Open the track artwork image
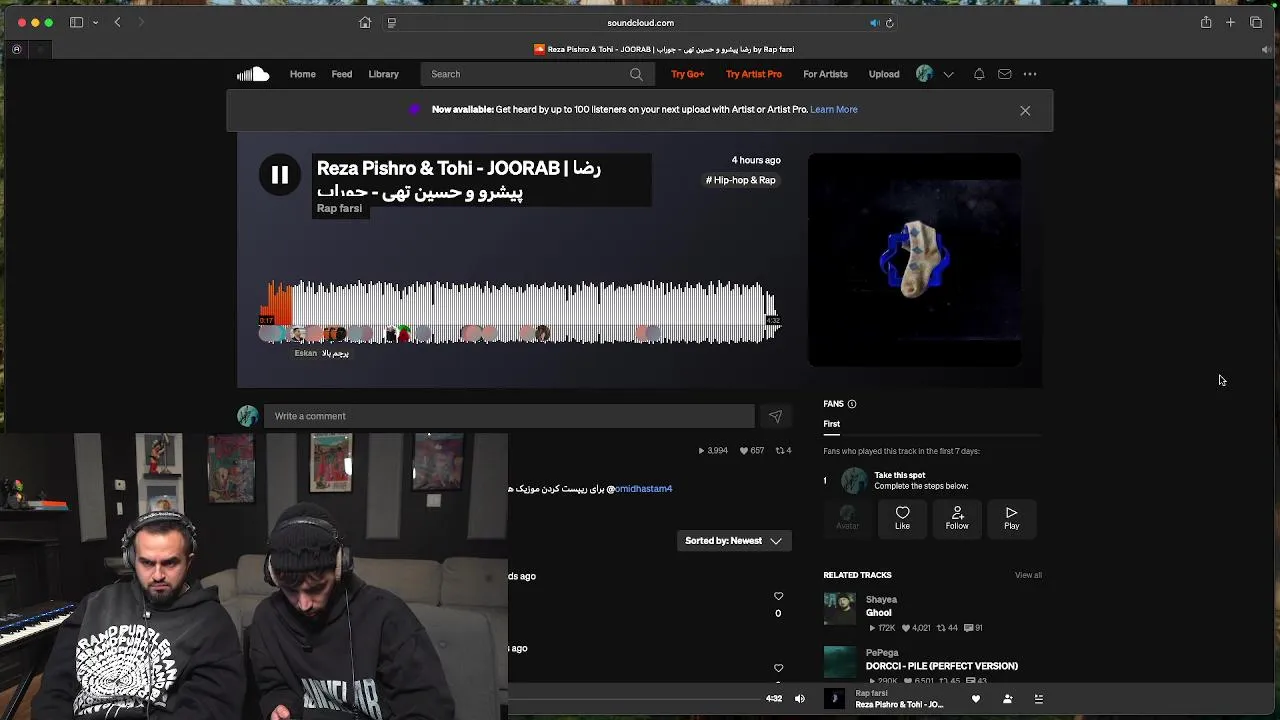The width and height of the screenshot is (1280, 720). pyautogui.click(x=914, y=260)
